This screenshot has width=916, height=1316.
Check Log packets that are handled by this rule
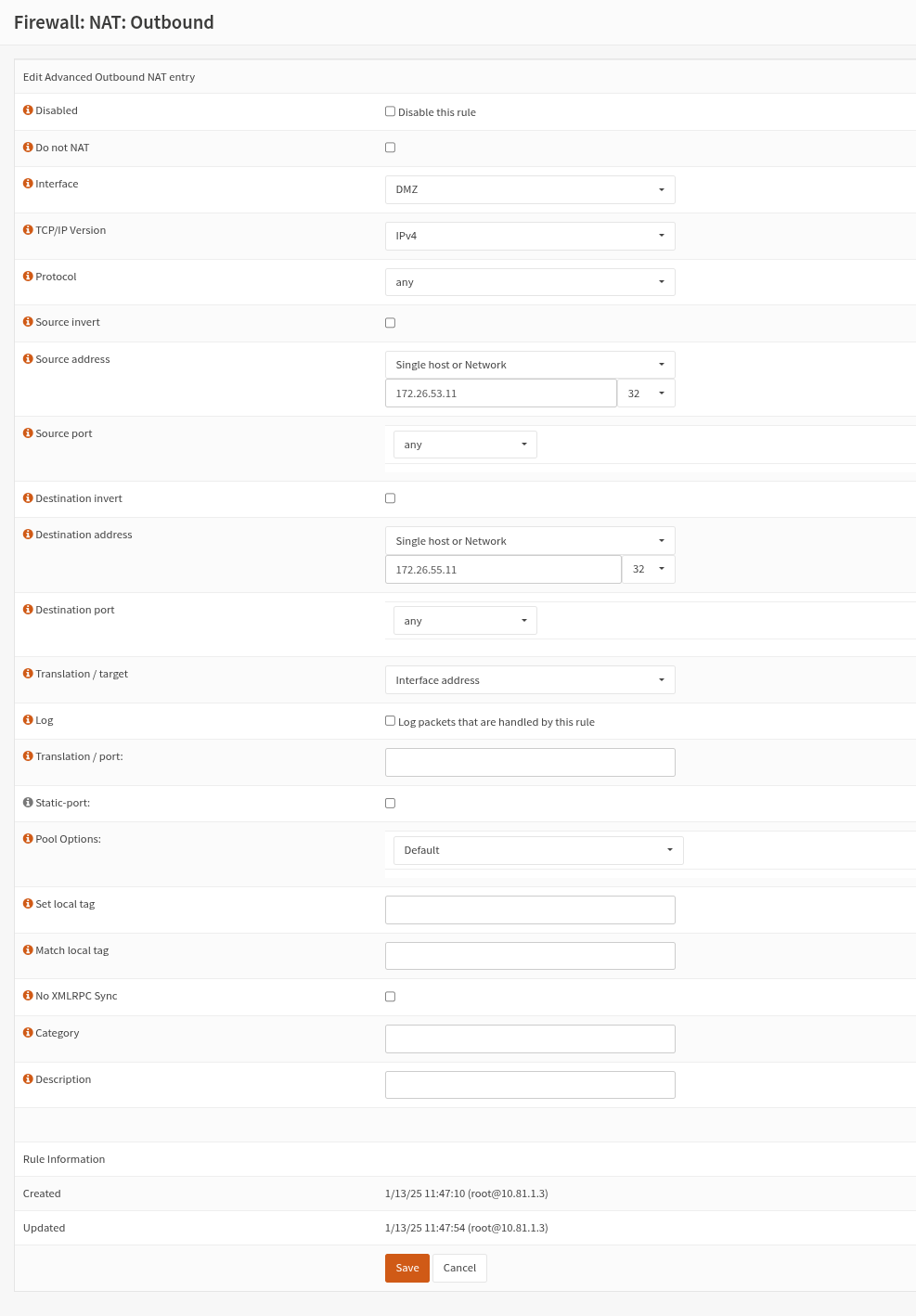coord(390,720)
